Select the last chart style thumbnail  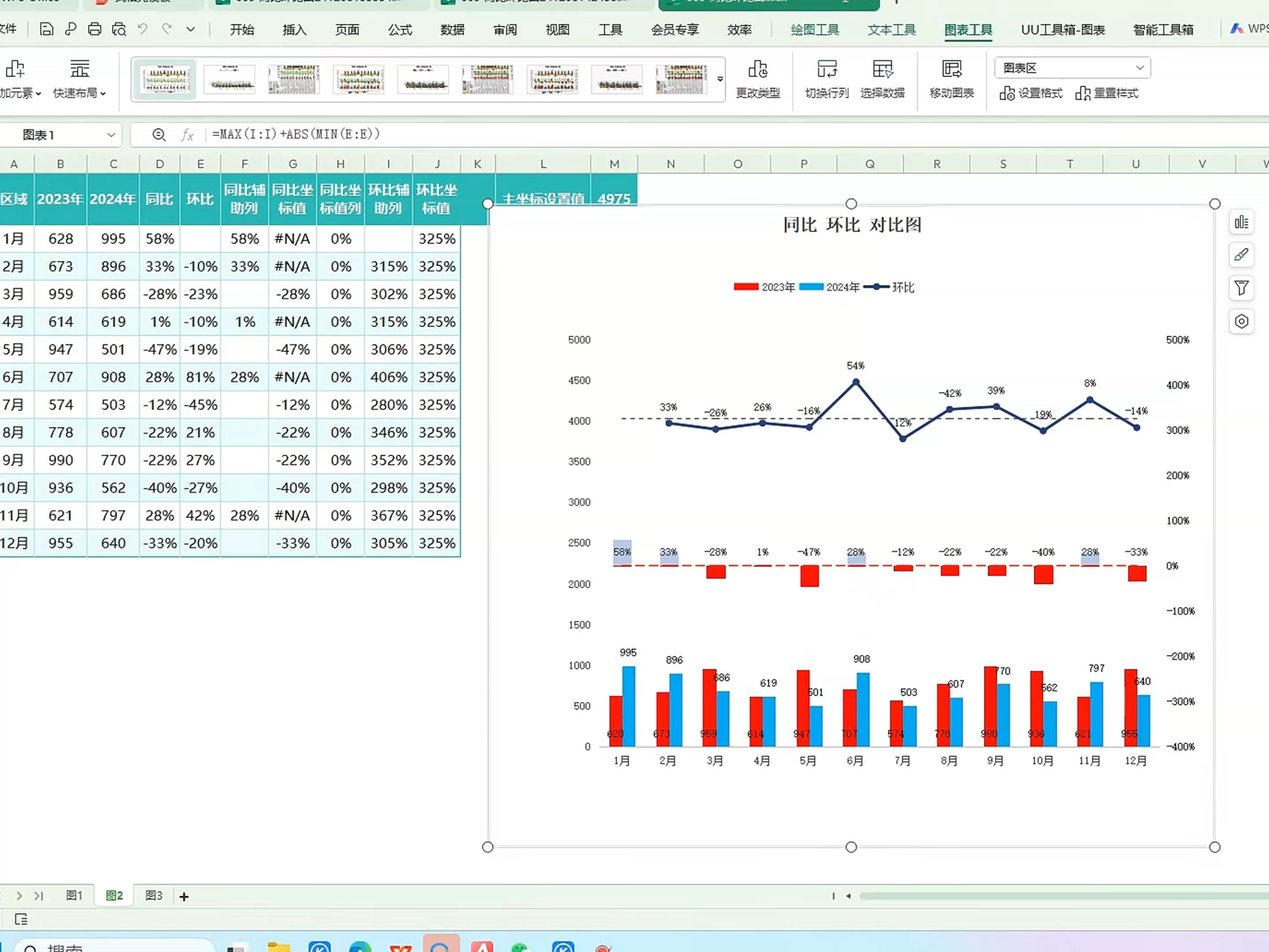pyautogui.click(x=681, y=79)
